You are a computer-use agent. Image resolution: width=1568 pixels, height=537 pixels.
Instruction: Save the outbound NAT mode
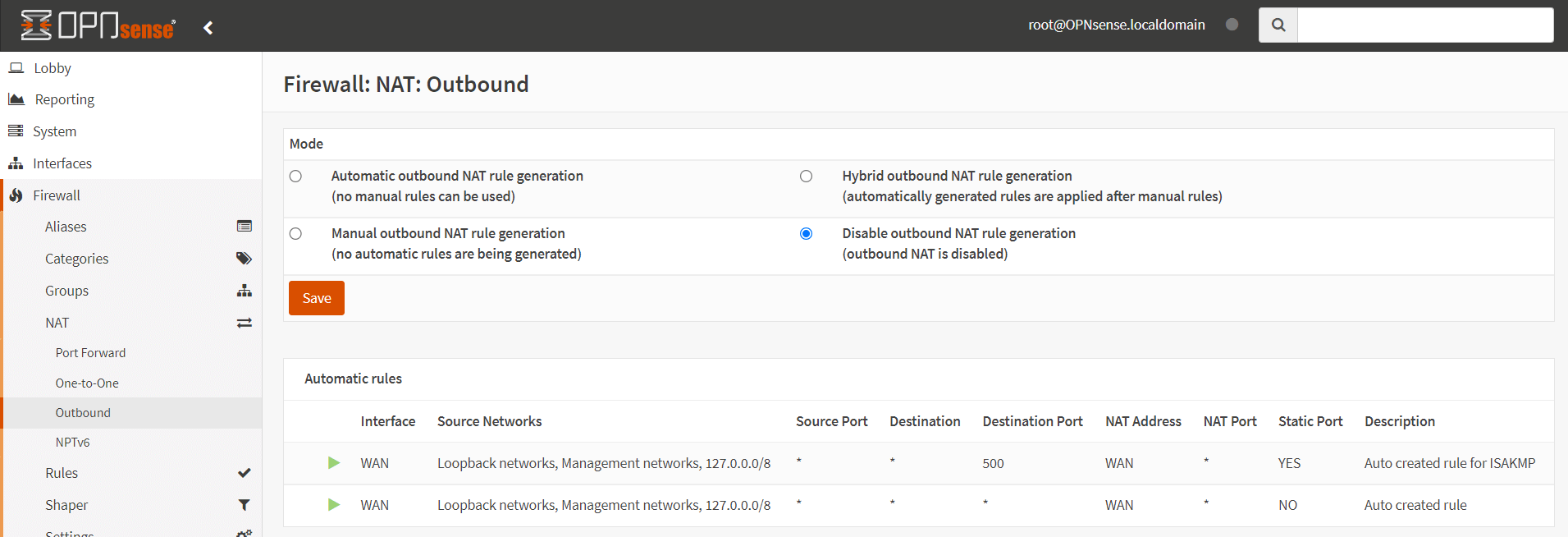pos(316,298)
